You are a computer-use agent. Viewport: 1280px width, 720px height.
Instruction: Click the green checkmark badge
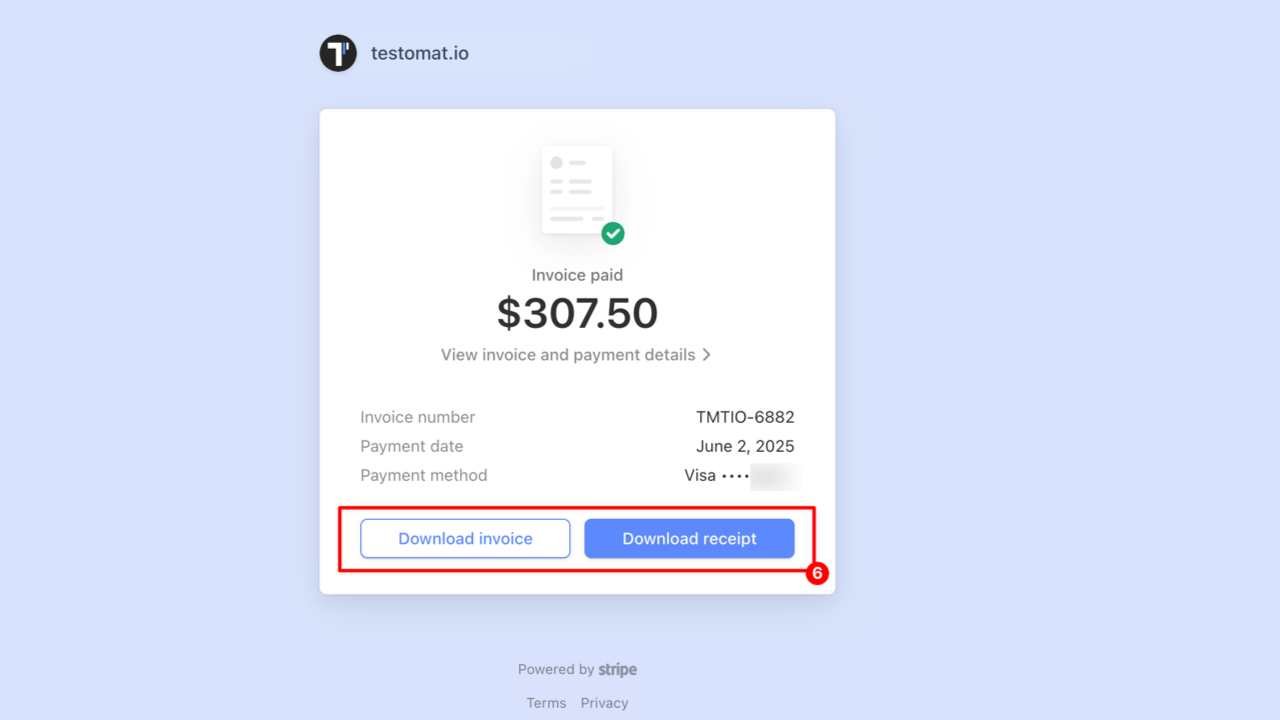click(613, 233)
